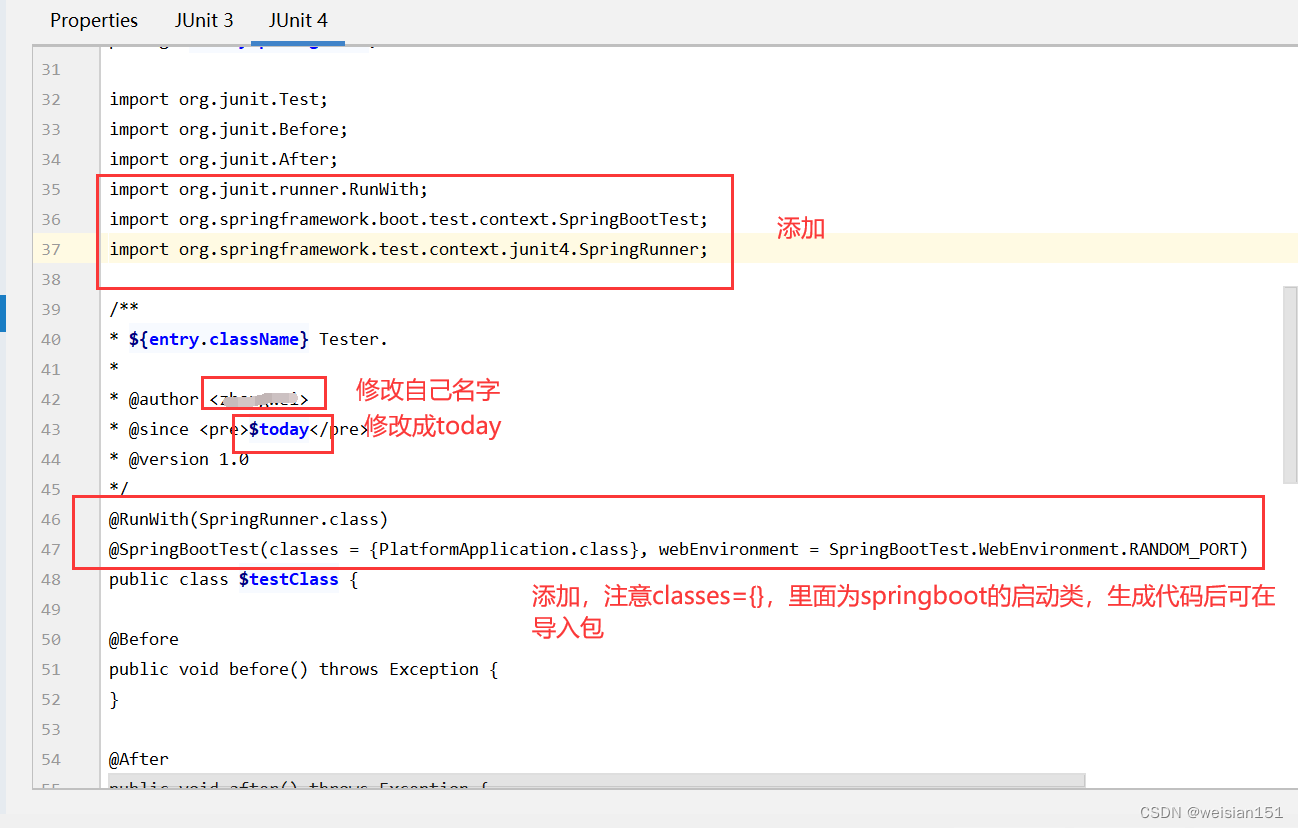Click '@RunWith(SpringRunner.class)' annotation
Viewport: 1298px width, 828px height.
tap(249, 519)
